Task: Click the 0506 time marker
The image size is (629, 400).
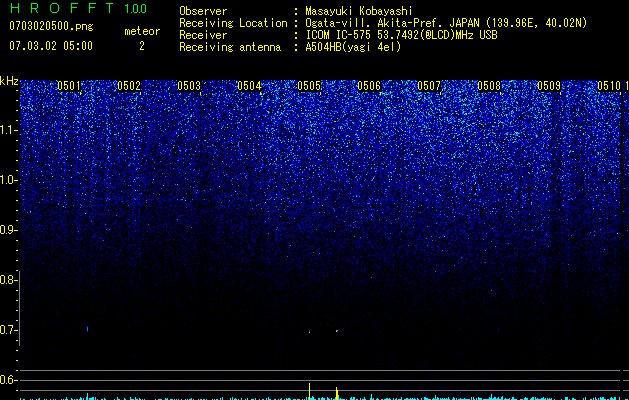Action: pyautogui.click(x=369, y=86)
